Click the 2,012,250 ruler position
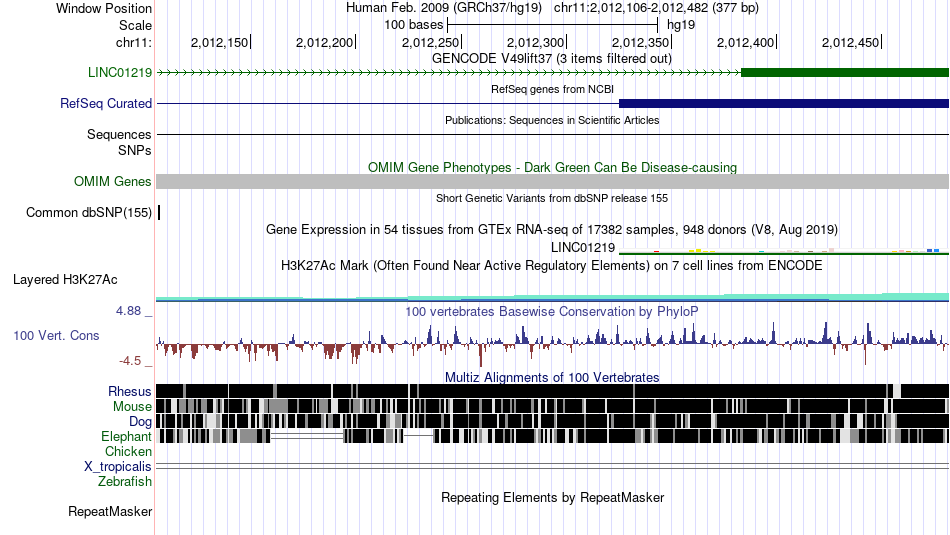 click(x=431, y=42)
